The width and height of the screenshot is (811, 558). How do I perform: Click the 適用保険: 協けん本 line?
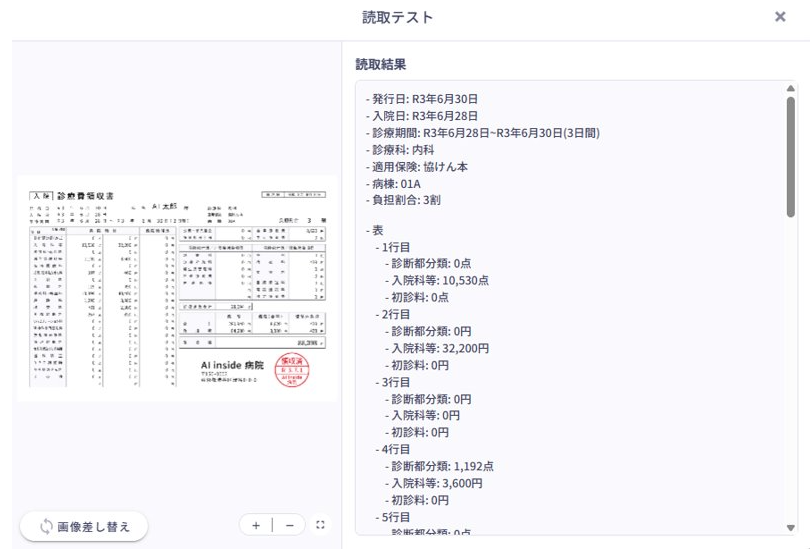tap(417, 166)
